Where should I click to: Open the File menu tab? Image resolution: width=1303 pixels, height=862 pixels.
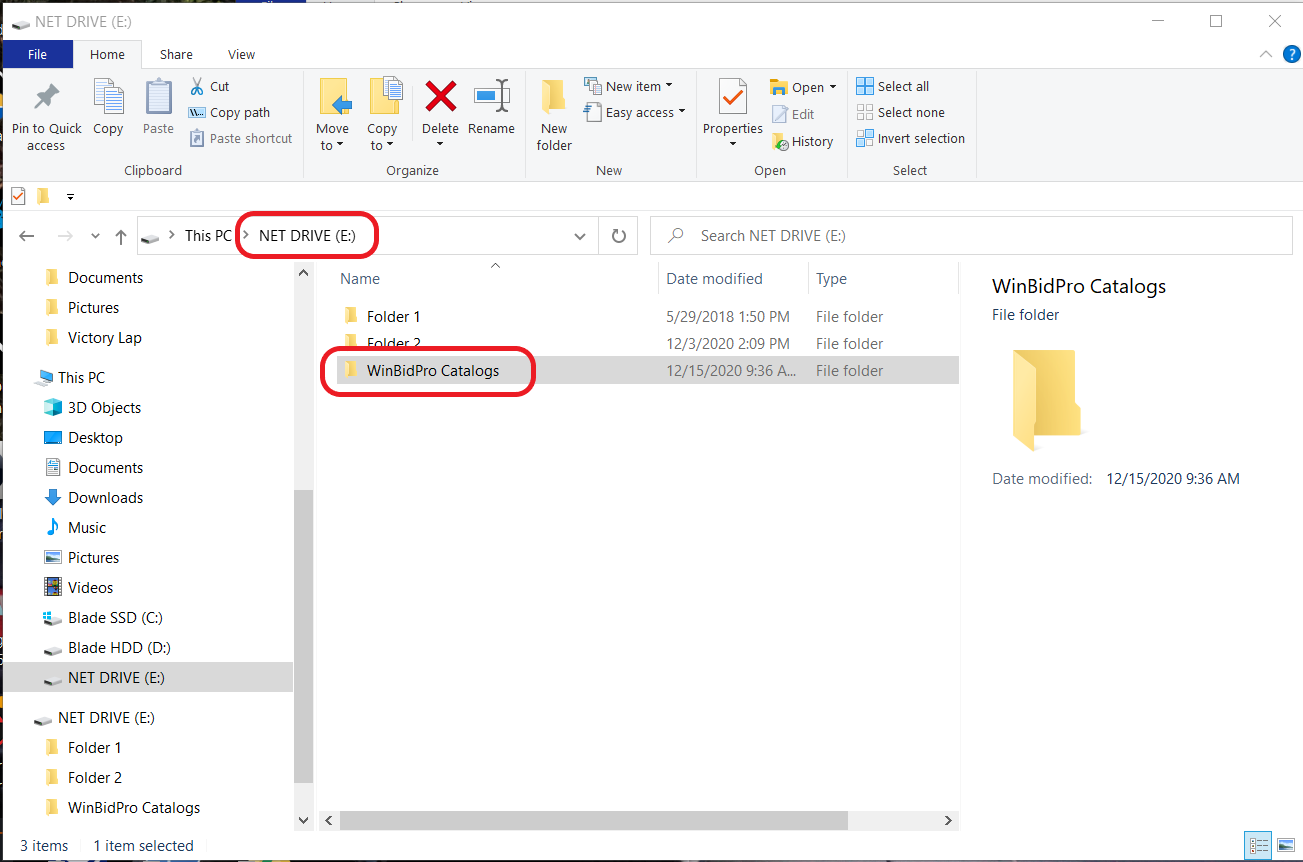click(x=37, y=54)
